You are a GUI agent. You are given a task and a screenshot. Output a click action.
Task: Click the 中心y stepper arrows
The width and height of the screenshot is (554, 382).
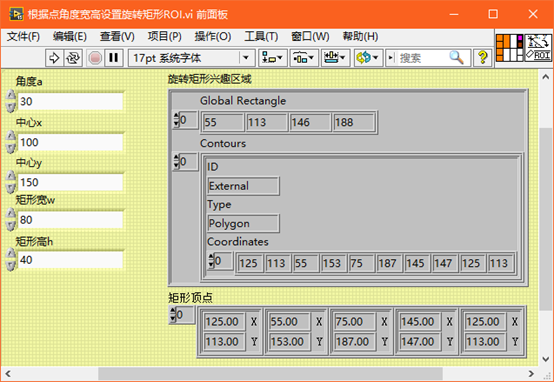[11, 182]
